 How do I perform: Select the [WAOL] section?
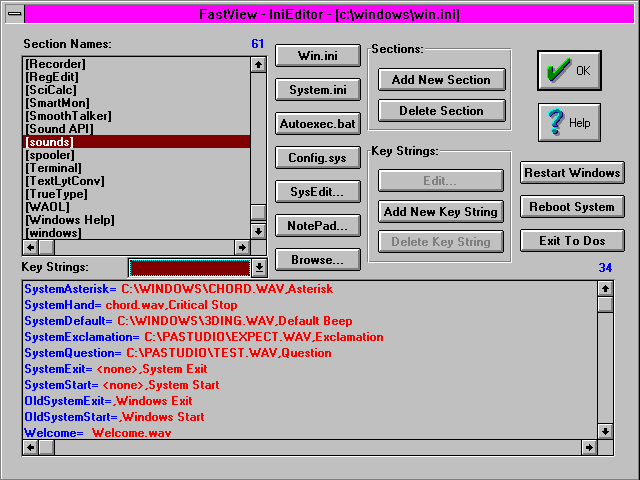(136, 207)
